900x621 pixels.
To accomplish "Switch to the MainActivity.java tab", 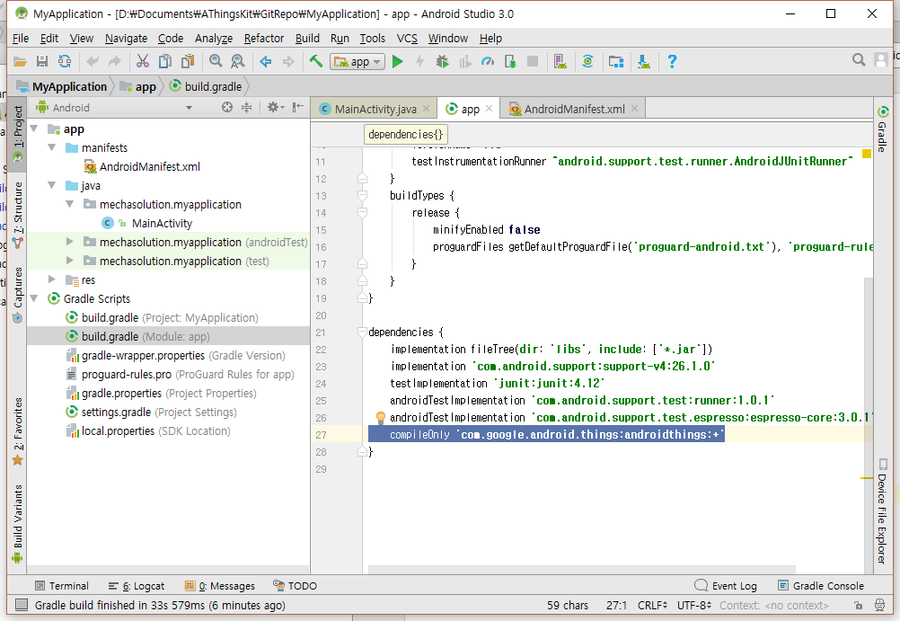I will (374, 108).
